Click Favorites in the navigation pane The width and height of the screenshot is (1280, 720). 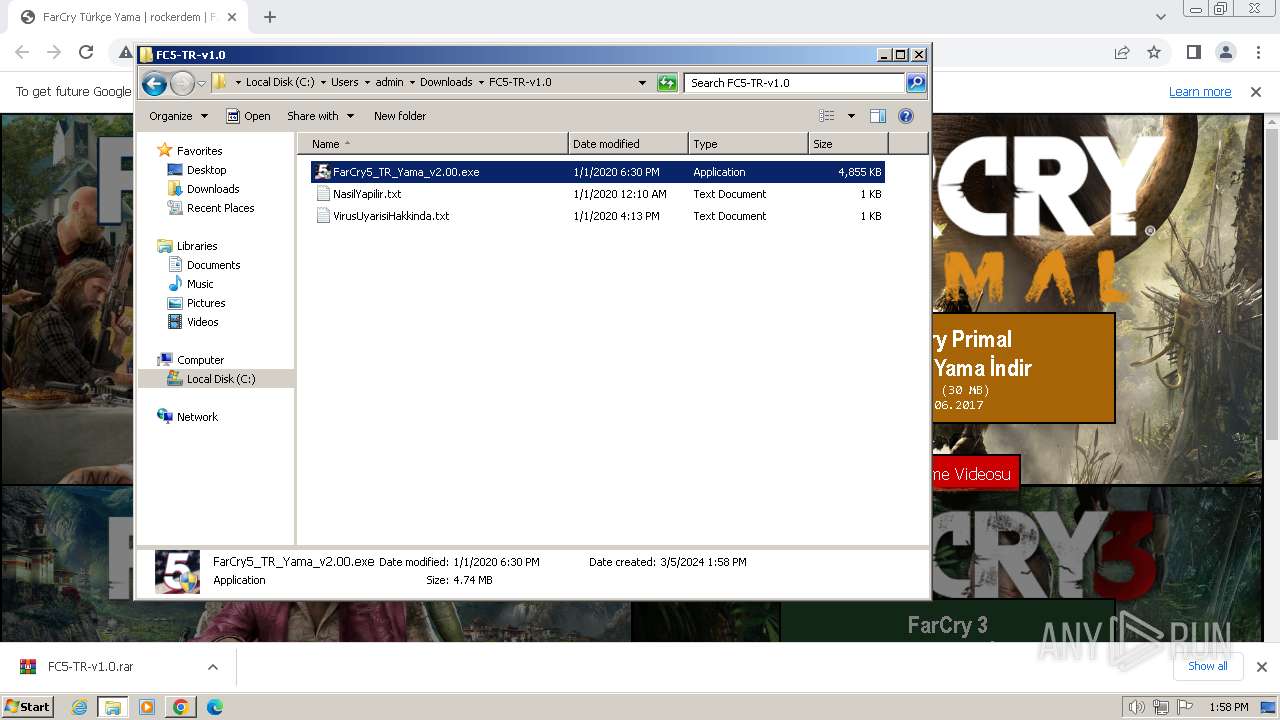[x=199, y=151]
